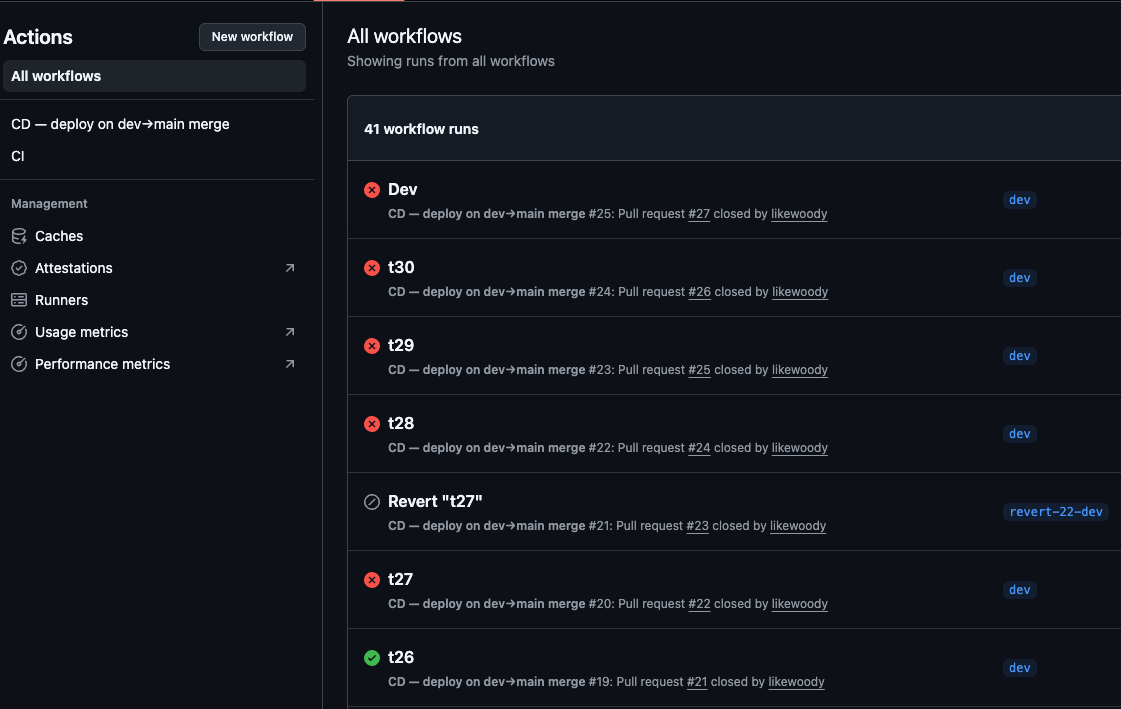1121x709 pixels.
Task: Click the revert-22-dev branch label
Action: point(1056,512)
